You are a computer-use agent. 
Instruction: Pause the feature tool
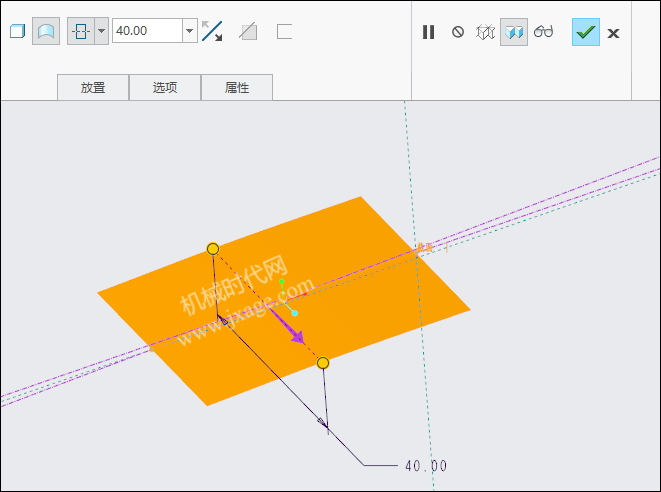click(x=428, y=32)
